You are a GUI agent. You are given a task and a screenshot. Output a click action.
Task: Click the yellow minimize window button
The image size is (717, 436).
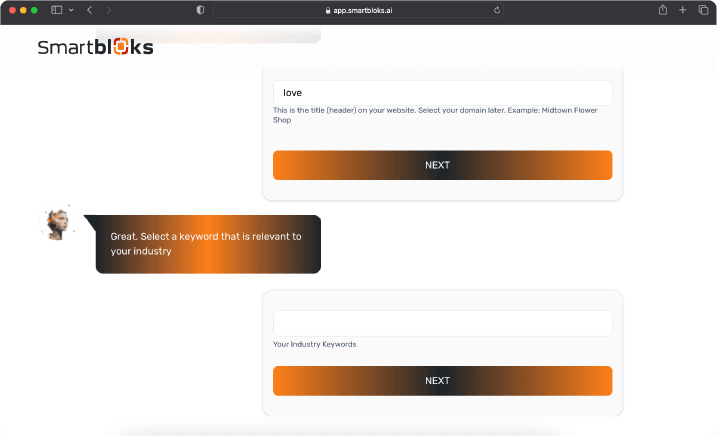23,10
